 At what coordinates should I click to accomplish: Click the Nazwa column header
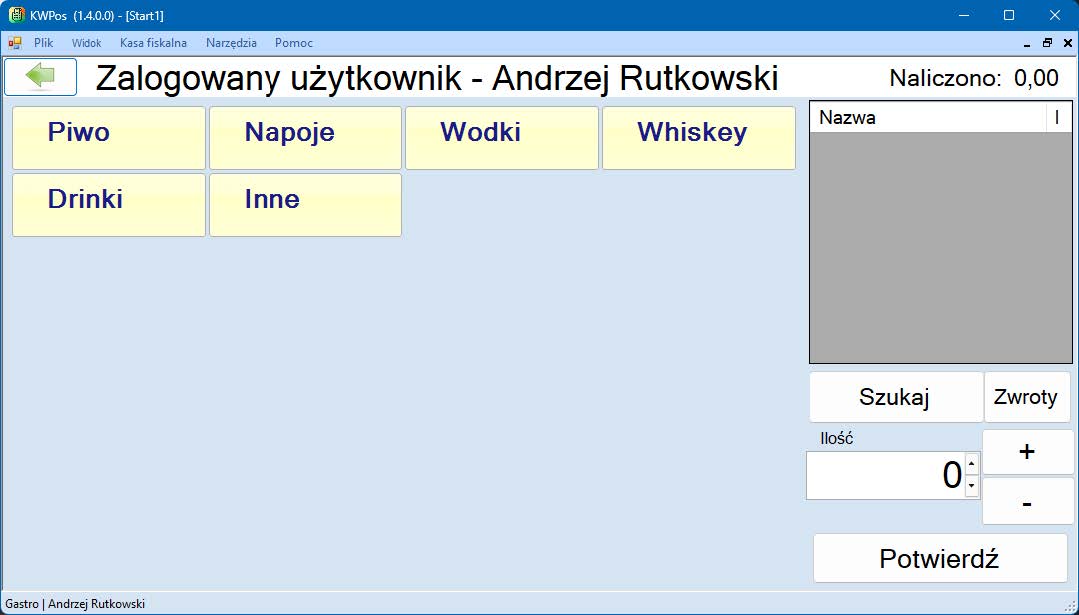(x=926, y=117)
